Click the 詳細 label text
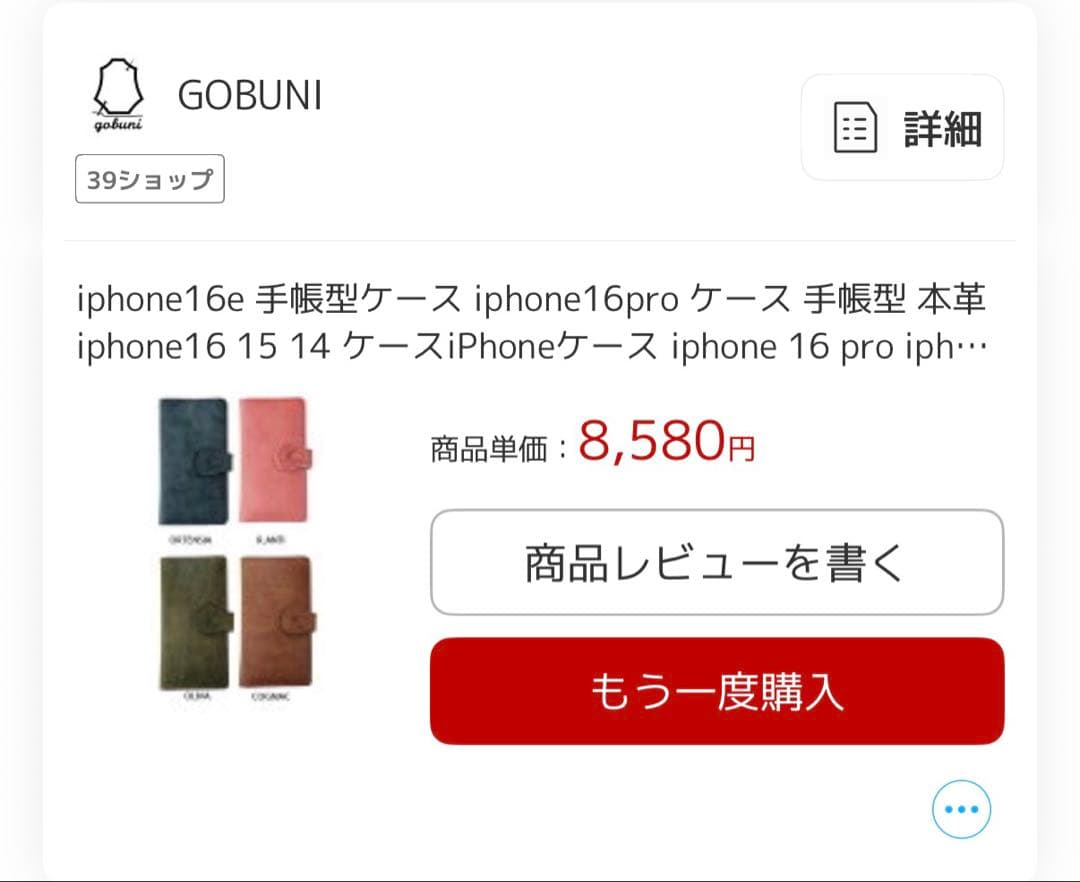The image size is (1080, 882). 942,128
